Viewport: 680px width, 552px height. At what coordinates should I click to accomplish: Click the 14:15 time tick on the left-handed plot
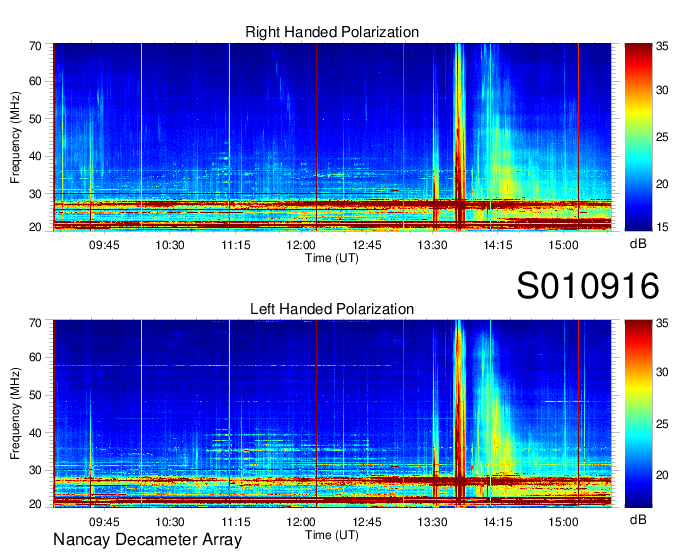pyautogui.click(x=498, y=522)
